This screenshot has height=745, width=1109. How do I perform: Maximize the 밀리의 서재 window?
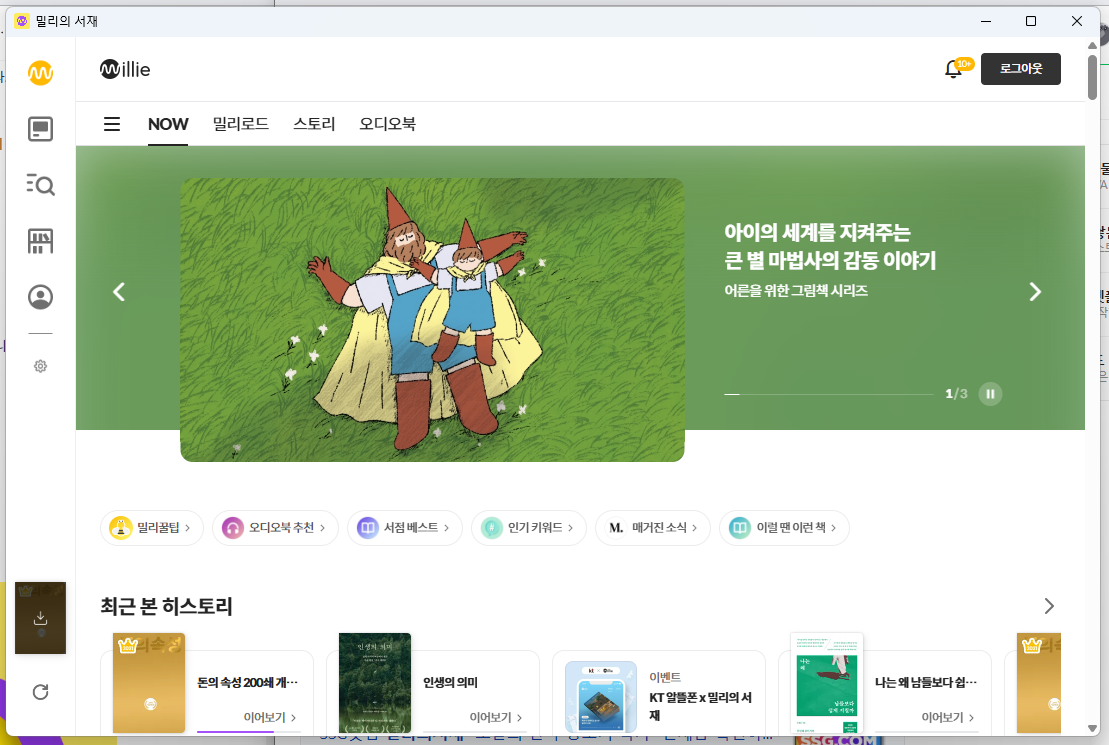[1030, 21]
